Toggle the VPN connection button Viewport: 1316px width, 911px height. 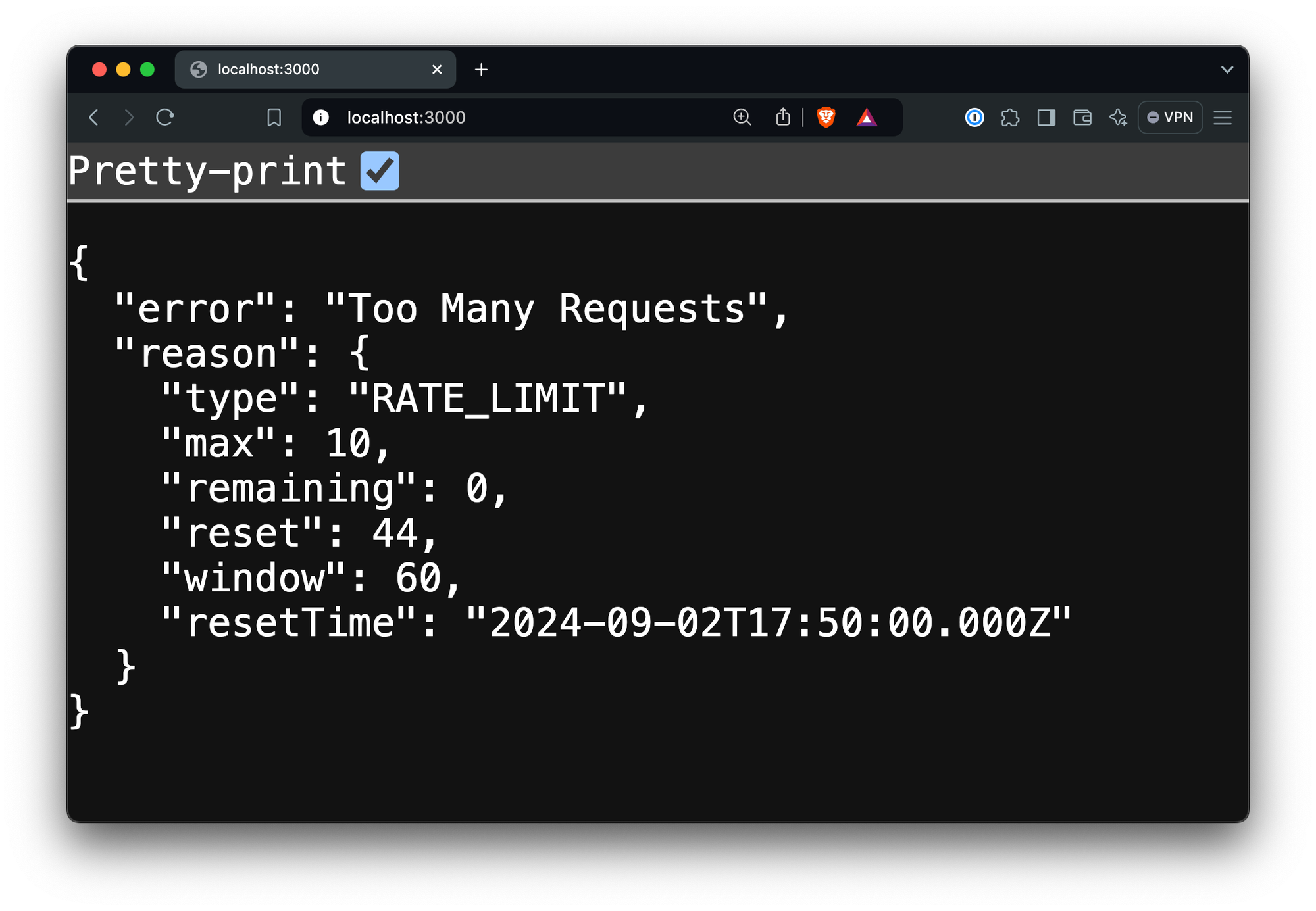[x=1170, y=118]
